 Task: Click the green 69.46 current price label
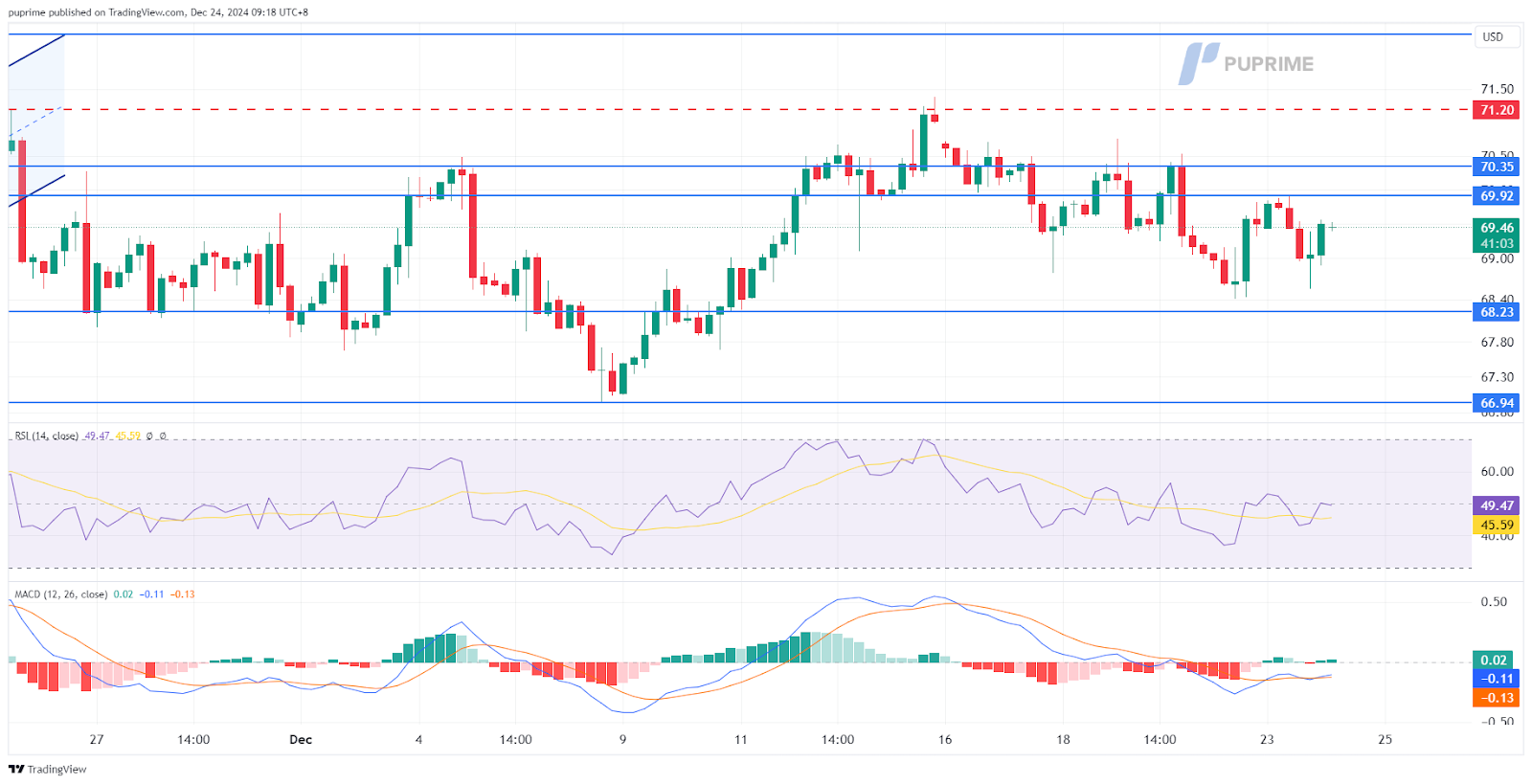click(1497, 228)
